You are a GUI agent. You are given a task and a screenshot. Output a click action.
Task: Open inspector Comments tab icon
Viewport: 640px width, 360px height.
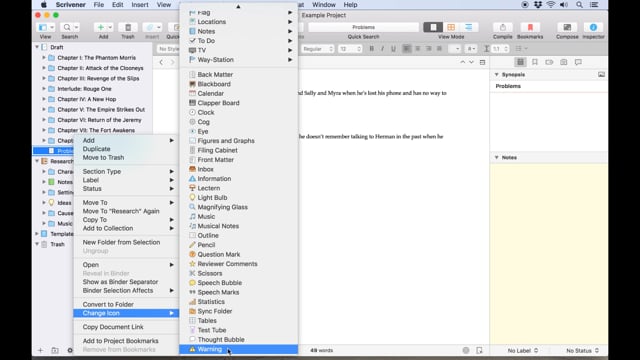coord(578,62)
